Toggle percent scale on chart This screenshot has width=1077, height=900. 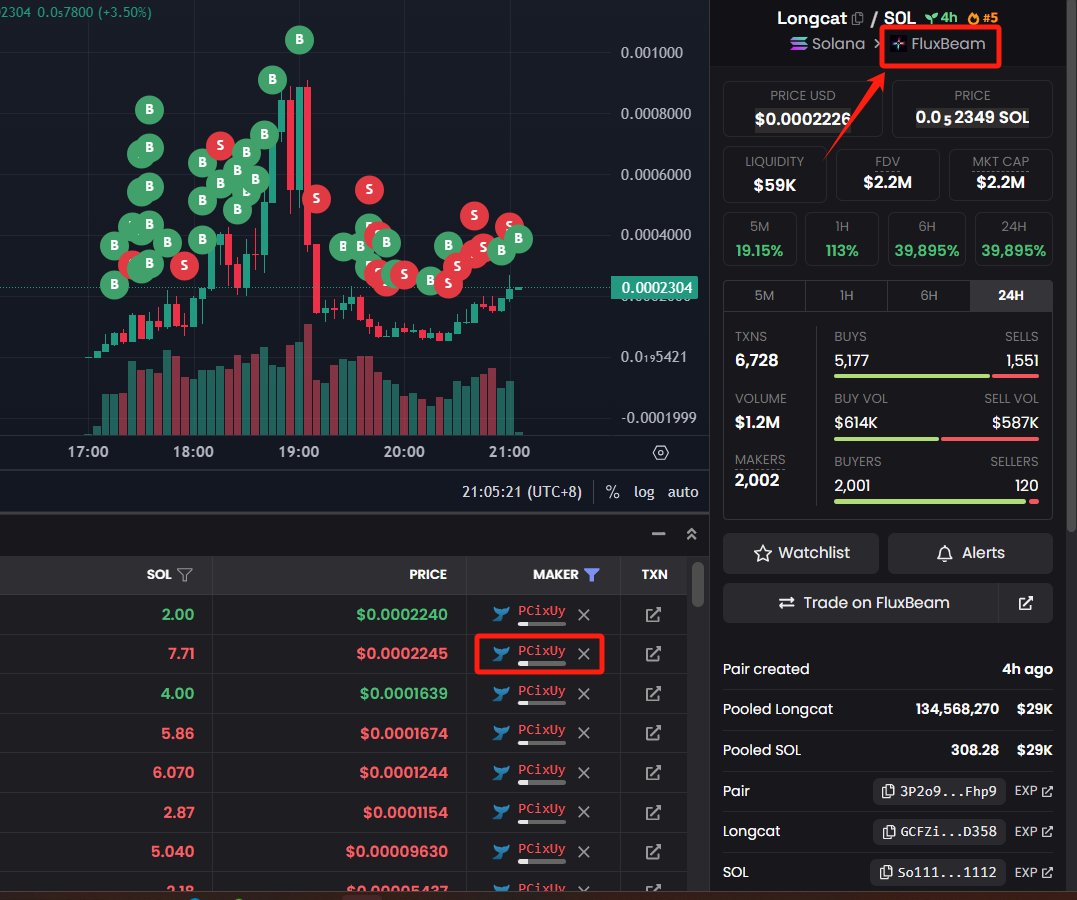pyautogui.click(x=612, y=492)
